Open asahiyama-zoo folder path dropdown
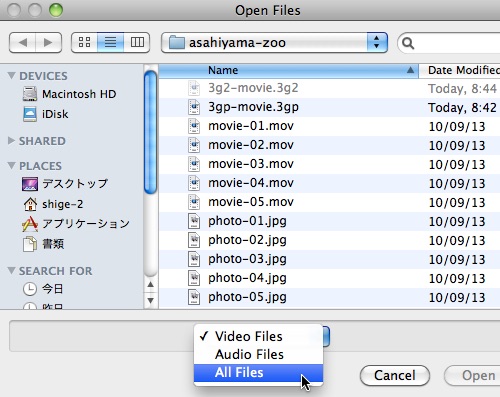Image resolution: width=500 pixels, height=397 pixels. tap(274, 42)
